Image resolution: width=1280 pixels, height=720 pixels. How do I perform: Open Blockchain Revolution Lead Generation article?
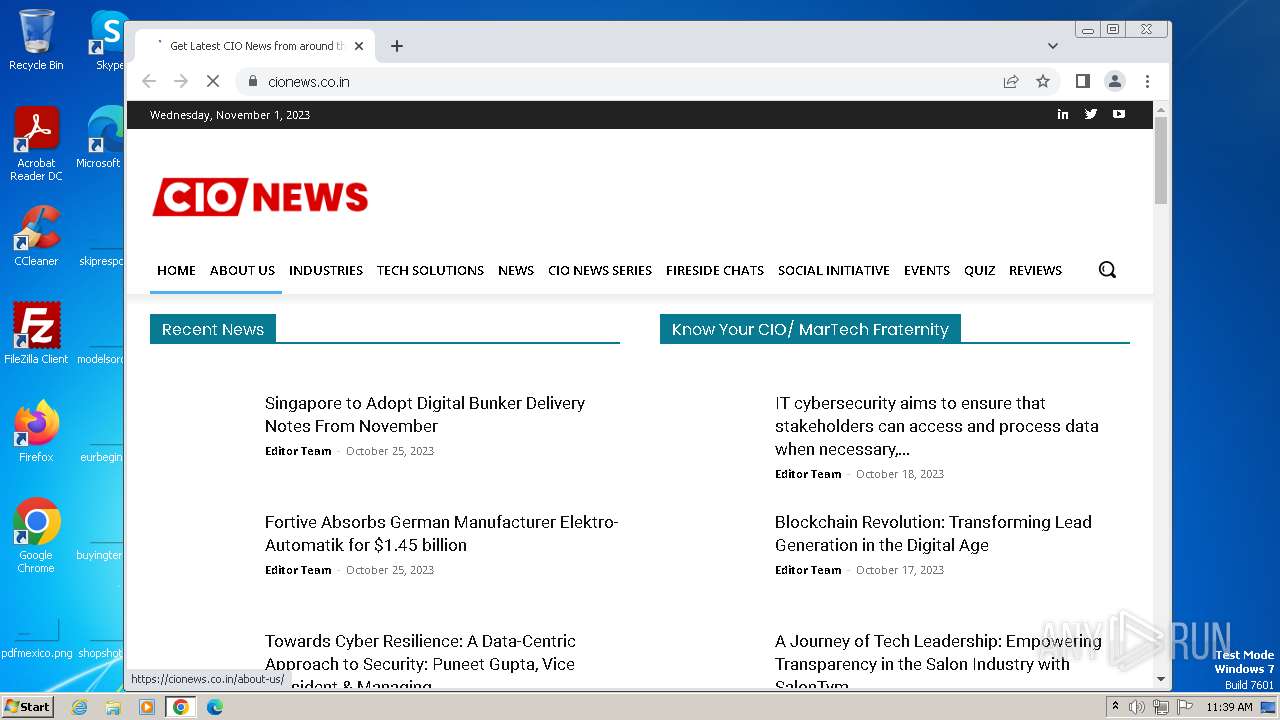pyautogui.click(x=933, y=533)
